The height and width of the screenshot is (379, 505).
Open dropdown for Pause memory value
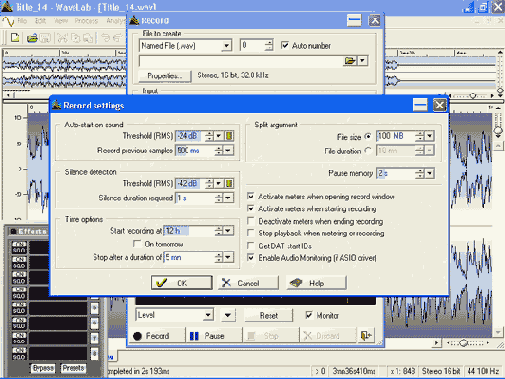(x=429, y=173)
